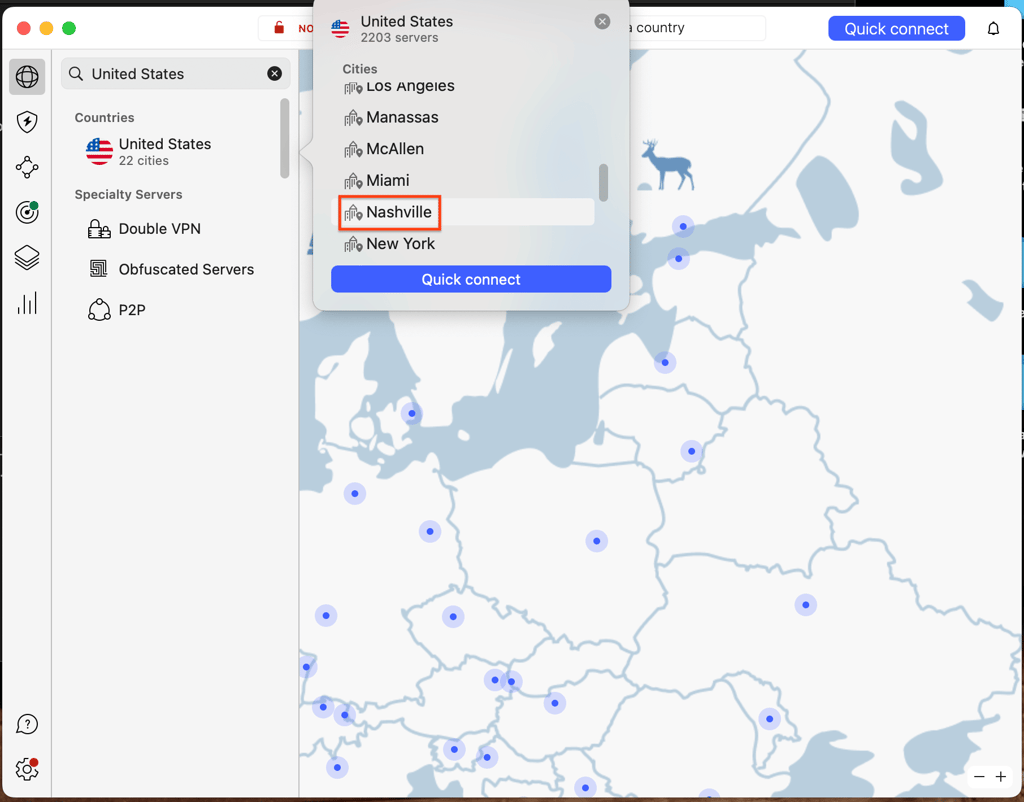This screenshot has width=1024, height=802.
Task: Open the statistics bars icon
Action: (27, 303)
